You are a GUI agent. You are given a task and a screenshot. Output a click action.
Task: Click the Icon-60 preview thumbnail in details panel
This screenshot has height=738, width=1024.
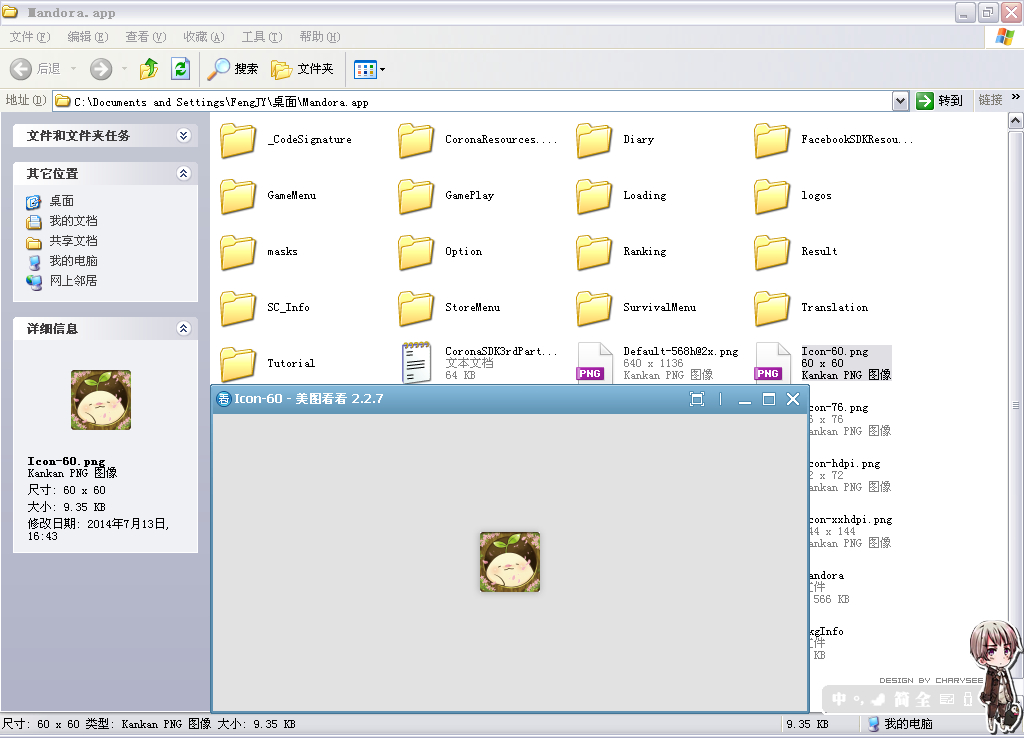point(101,400)
